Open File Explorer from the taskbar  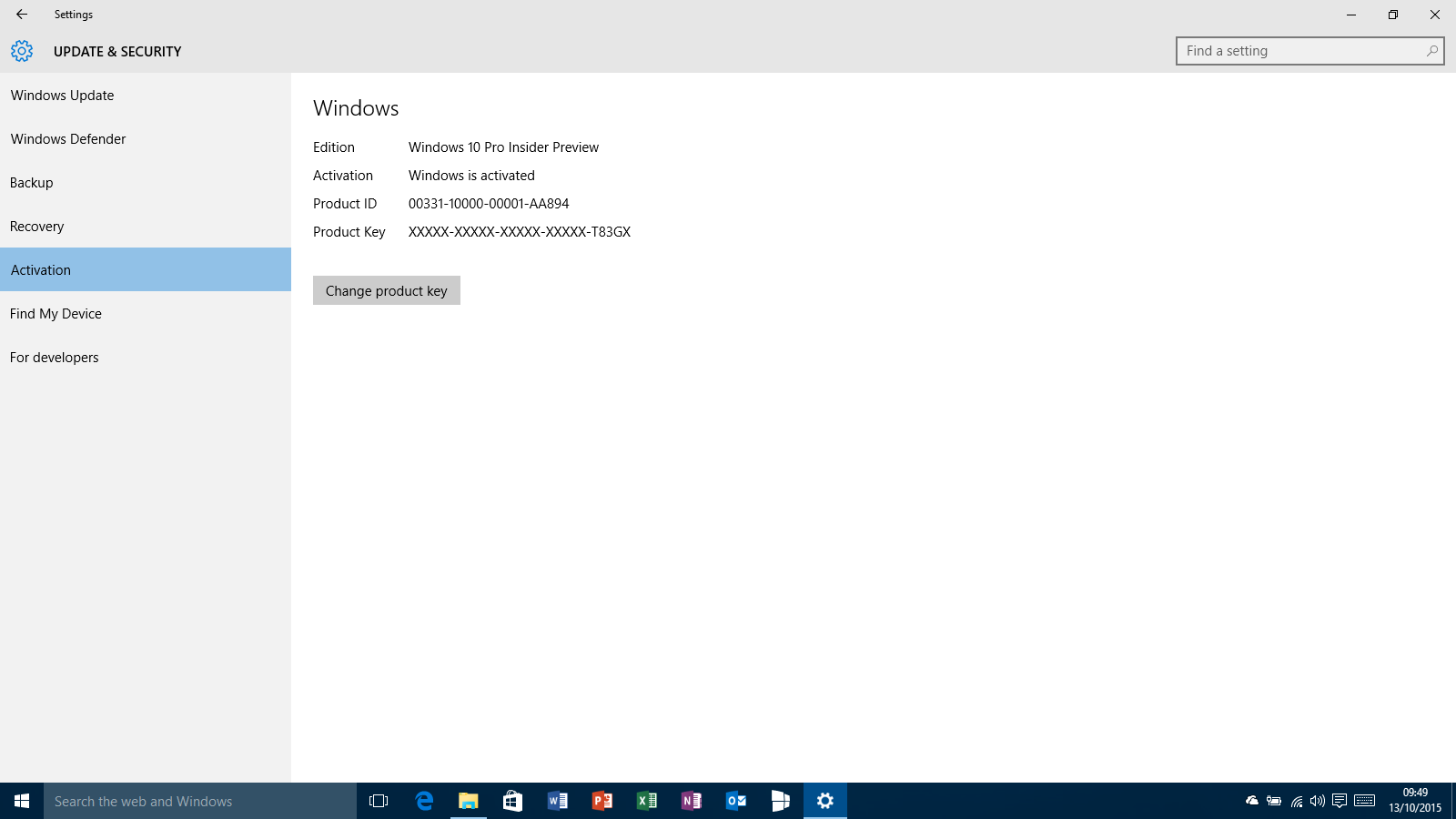click(469, 801)
